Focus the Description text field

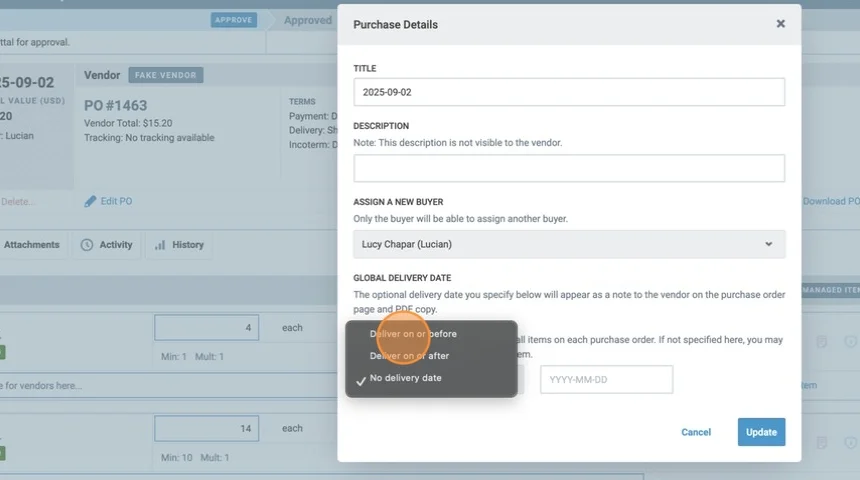(x=568, y=168)
